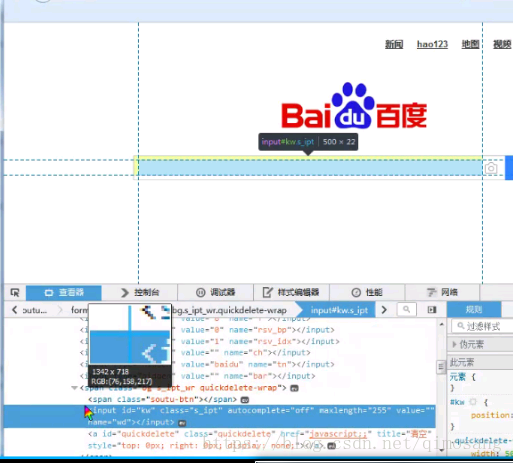Open the 视频 video link
The height and width of the screenshot is (463, 513).
(502, 44)
